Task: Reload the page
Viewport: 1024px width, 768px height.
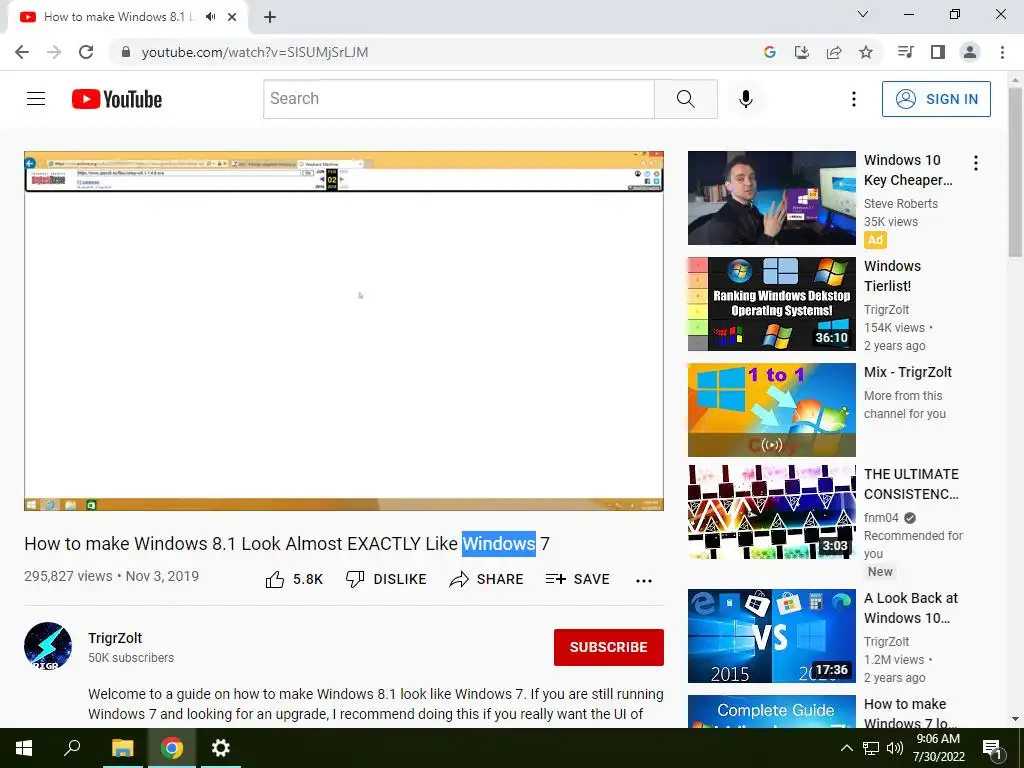Action: pos(86,52)
